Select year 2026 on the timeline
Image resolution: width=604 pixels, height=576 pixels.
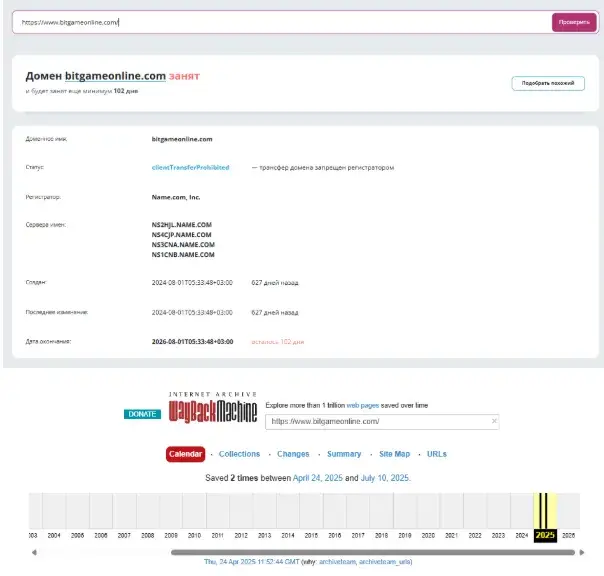(x=569, y=535)
